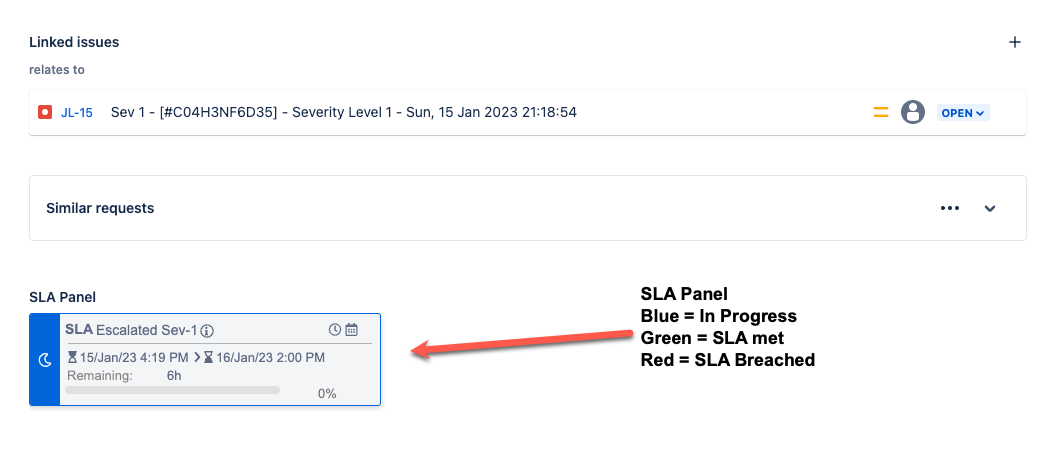Viewport: 1046px width, 454px height.
Task: Open the Similar requests more options menu
Action: (949, 208)
